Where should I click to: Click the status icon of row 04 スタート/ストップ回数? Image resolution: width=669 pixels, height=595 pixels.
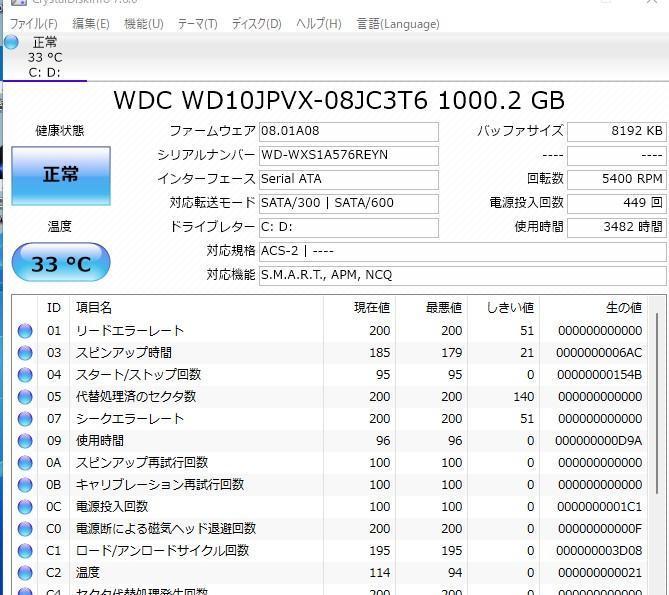coord(25,375)
